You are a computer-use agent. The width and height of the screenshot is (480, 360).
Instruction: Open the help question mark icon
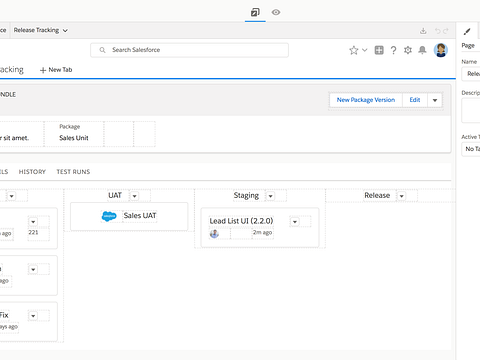tap(394, 50)
